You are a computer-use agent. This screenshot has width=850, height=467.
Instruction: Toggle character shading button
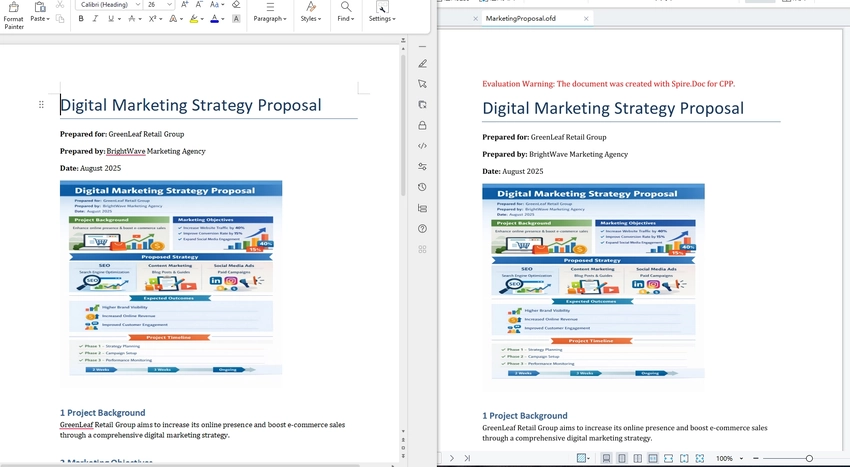tap(236, 19)
